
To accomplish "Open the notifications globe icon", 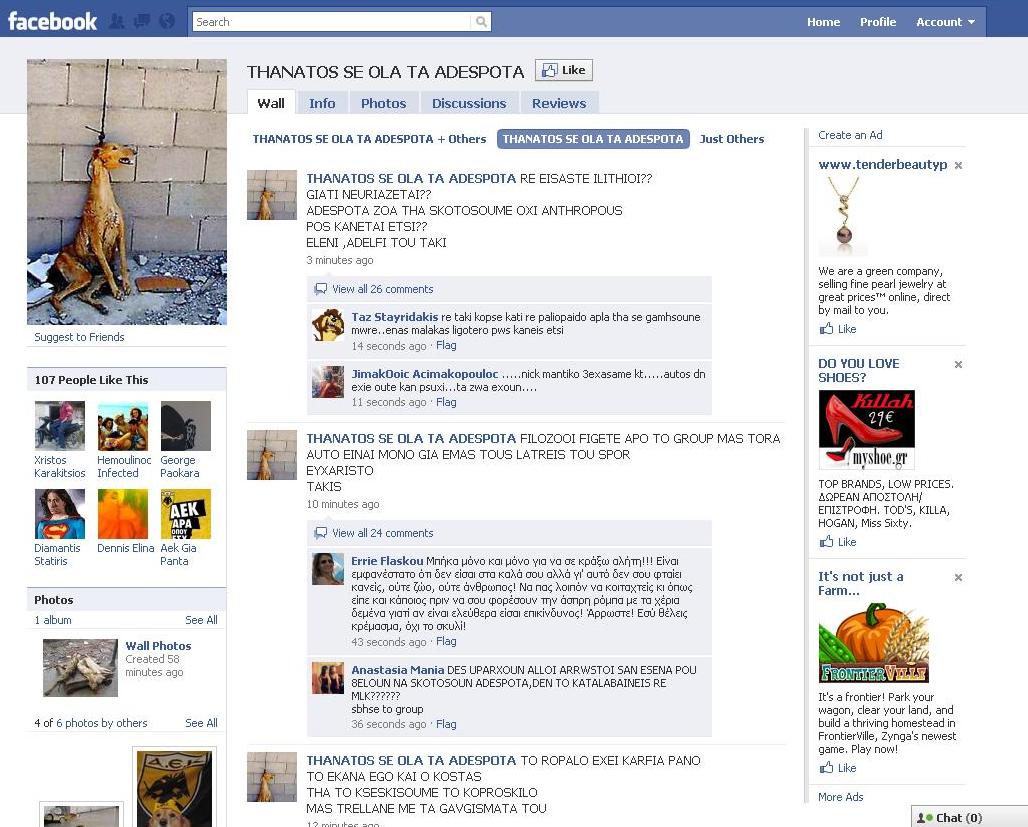I will [166, 21].
